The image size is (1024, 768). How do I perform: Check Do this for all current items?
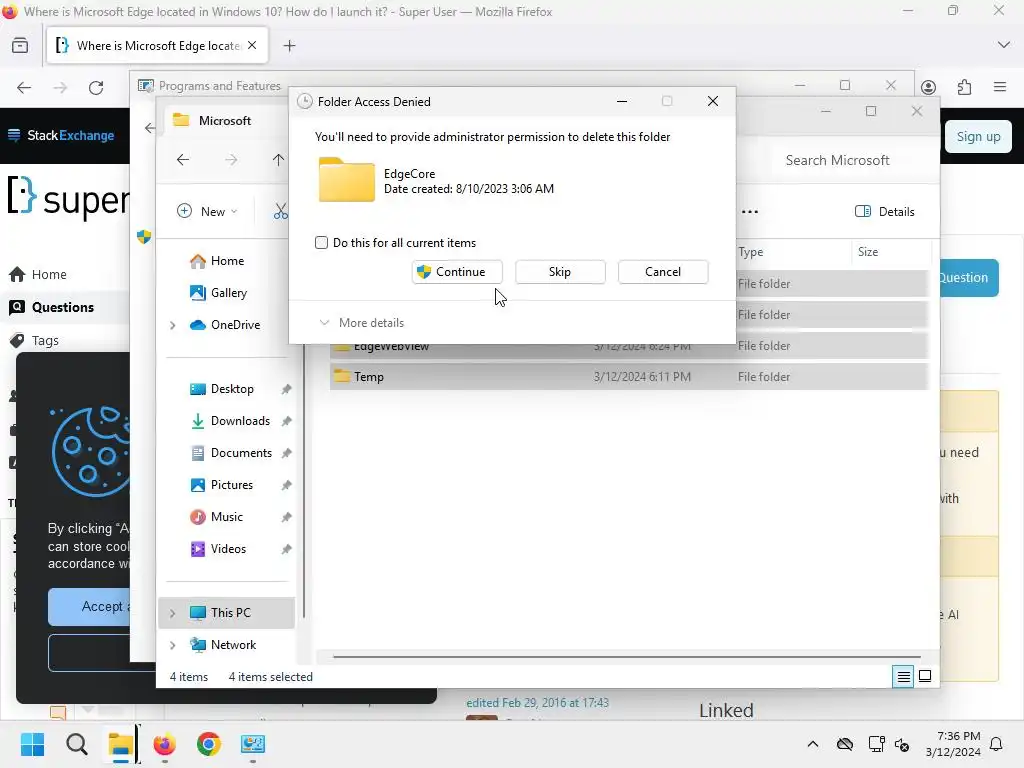click(x=321, y=243)
